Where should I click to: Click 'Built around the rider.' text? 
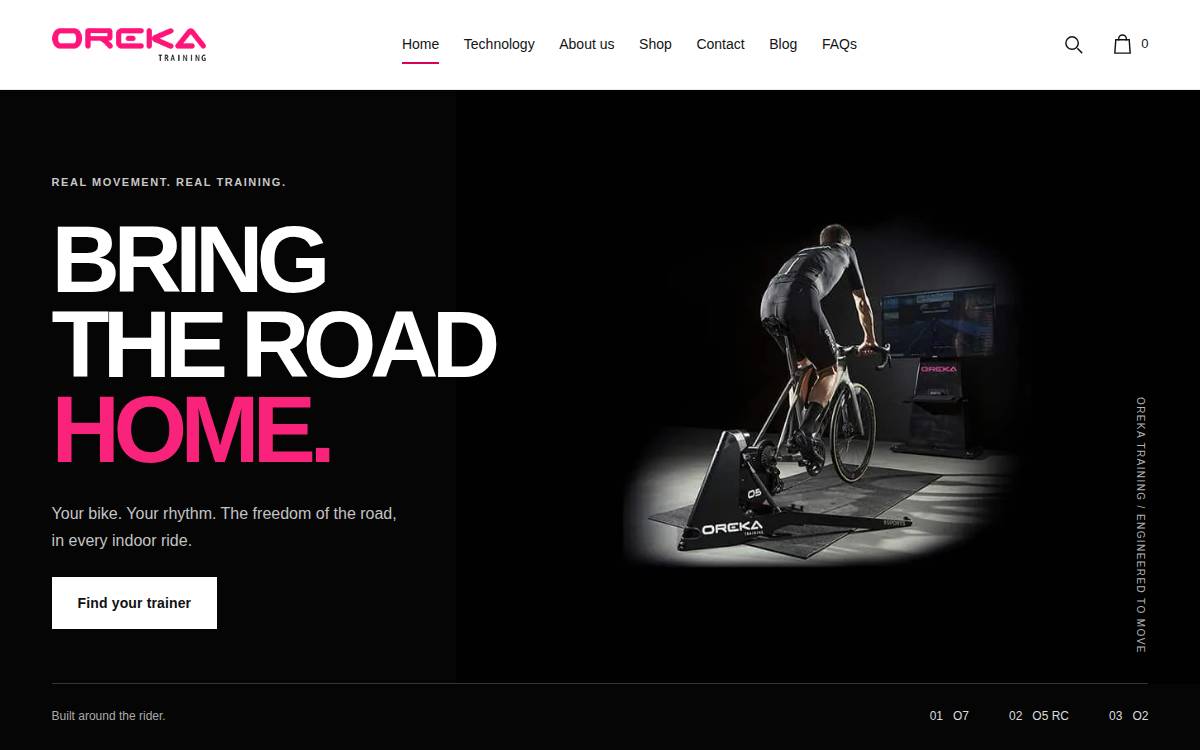108,716
